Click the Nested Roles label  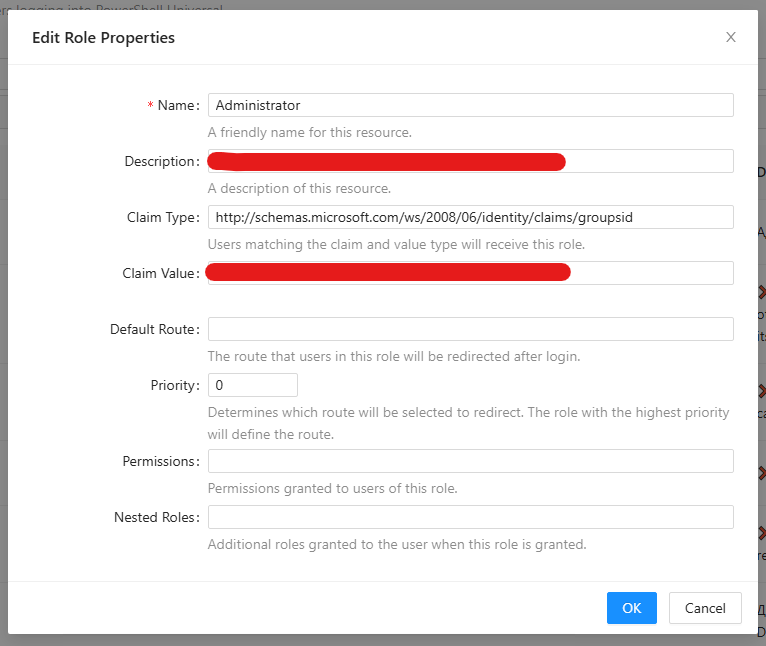156,517
